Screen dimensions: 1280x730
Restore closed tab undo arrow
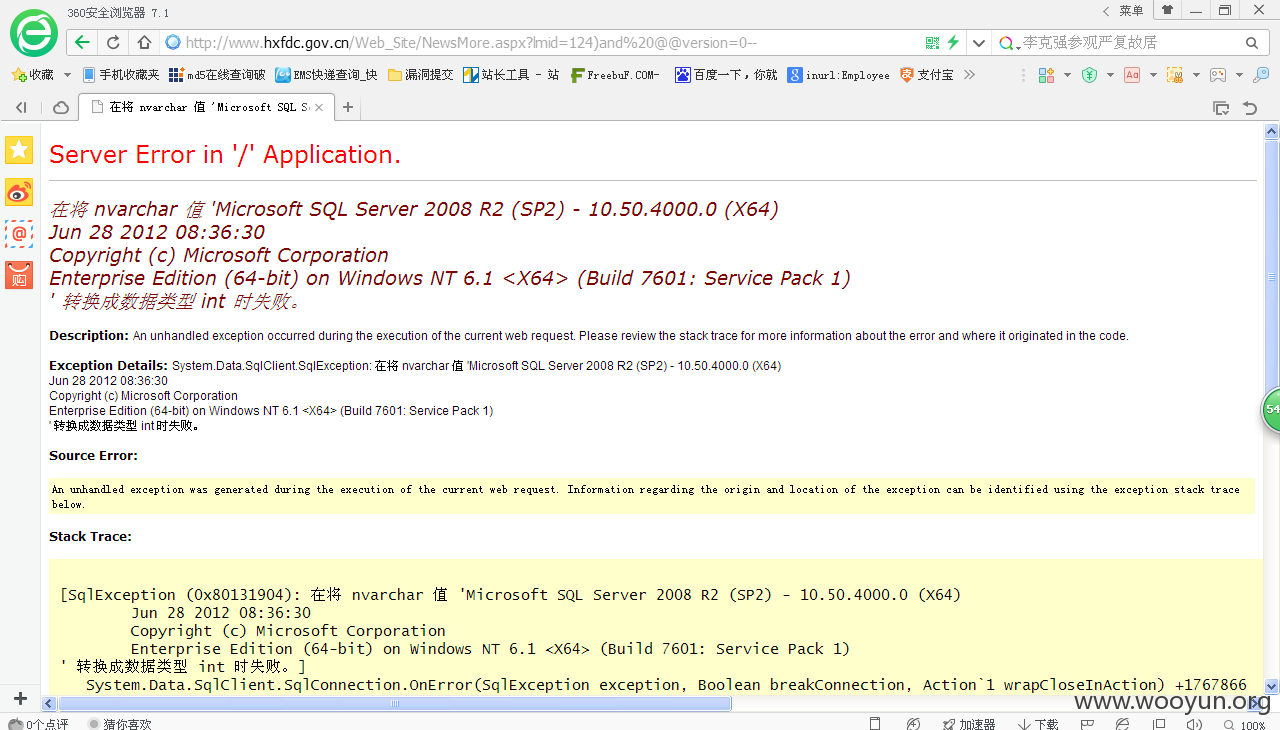[x=1250, y=107]
